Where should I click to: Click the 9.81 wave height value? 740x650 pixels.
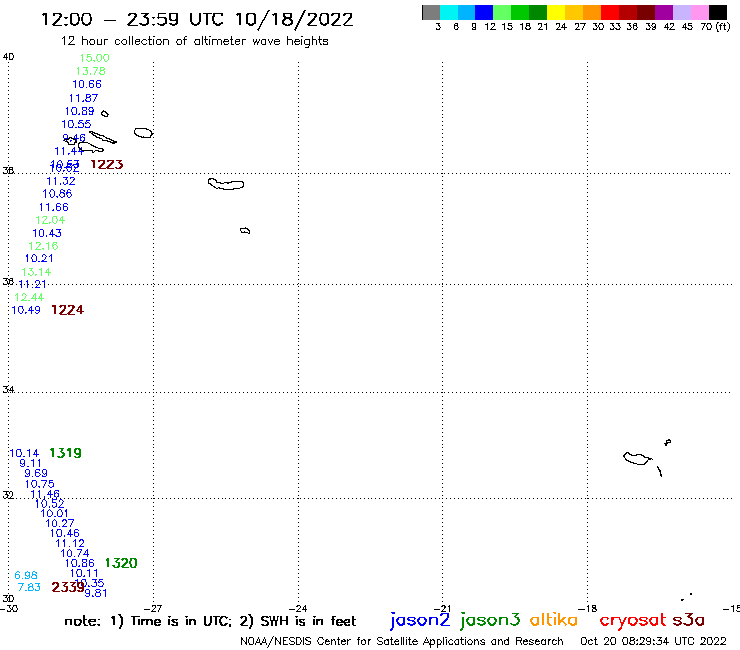pos(96,593)
